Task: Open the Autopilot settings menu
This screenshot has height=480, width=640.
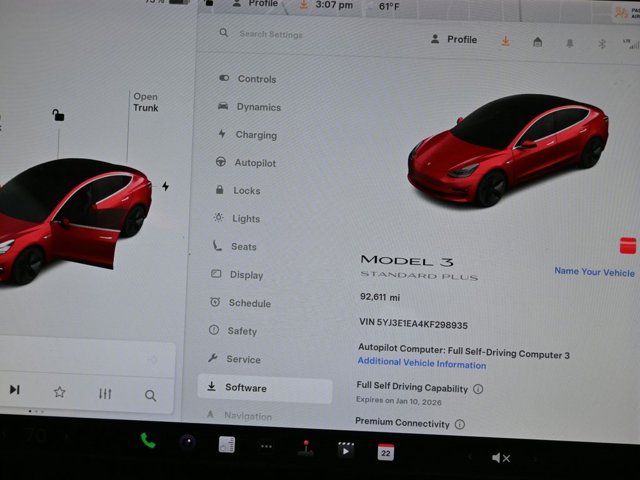Action: tap(246, 162)
